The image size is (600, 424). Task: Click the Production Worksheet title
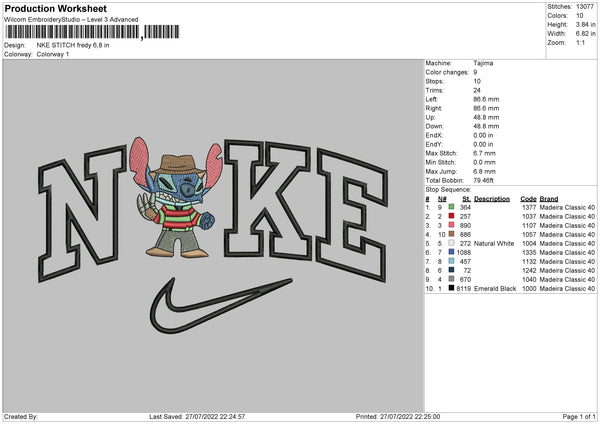54,7
